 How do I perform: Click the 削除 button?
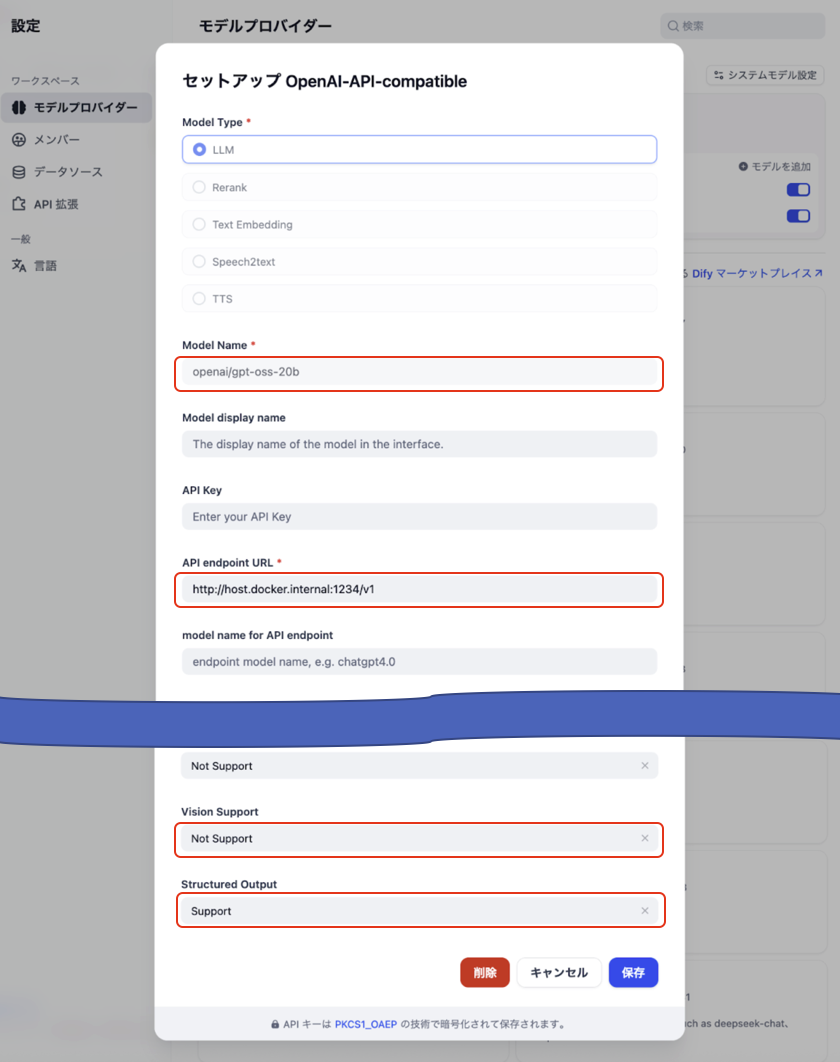click(484, 973)
